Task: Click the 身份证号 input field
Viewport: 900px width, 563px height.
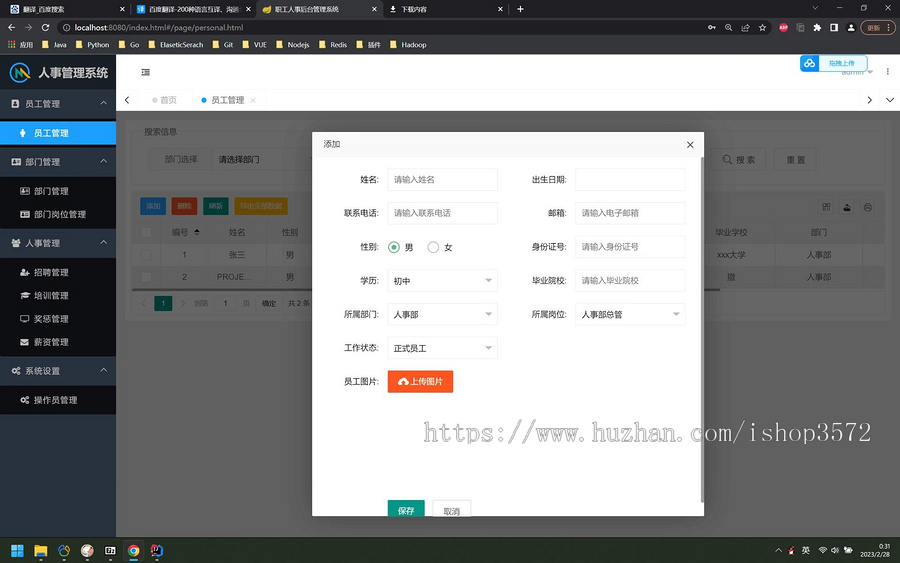Action: click(x=630, y=247)
